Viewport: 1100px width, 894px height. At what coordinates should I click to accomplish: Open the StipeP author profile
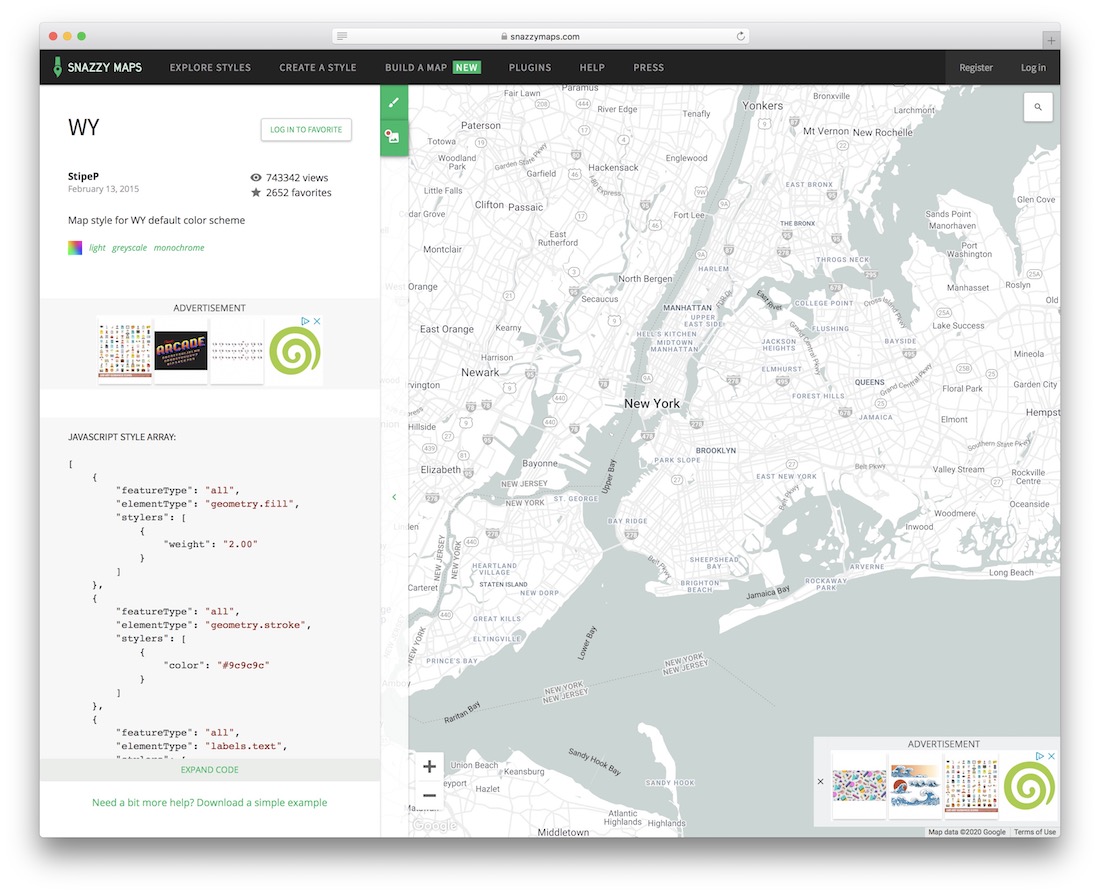point(83,176)
